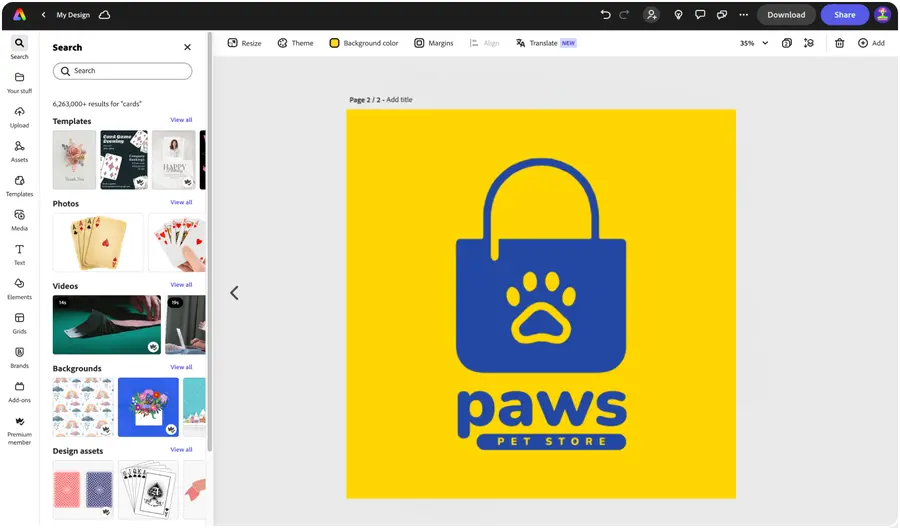Open the Translate toolbar option
The height and width of the screenshot is (528, 900).
point(545,43)
